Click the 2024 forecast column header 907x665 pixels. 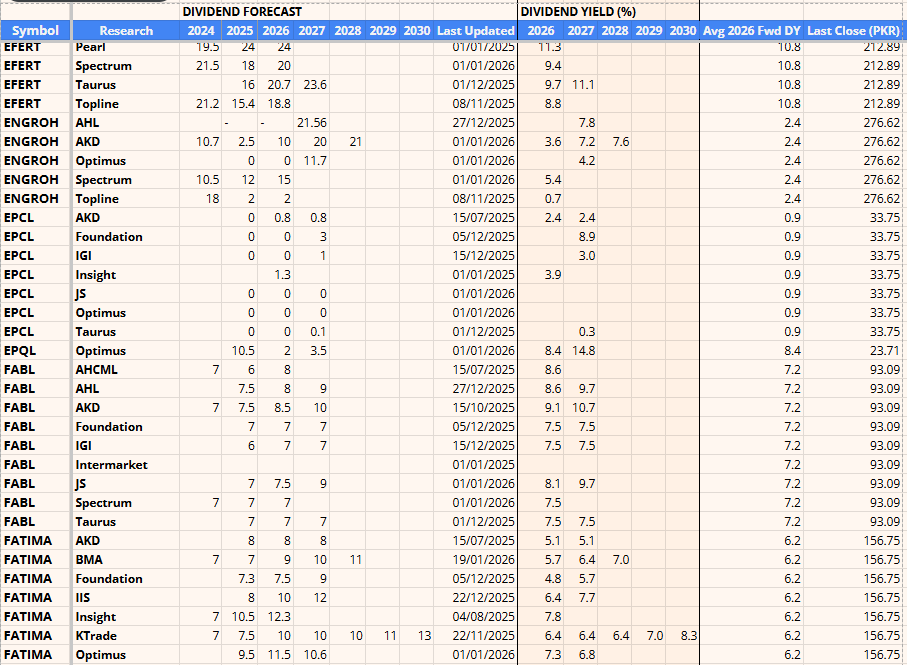[x=204, y=30]
